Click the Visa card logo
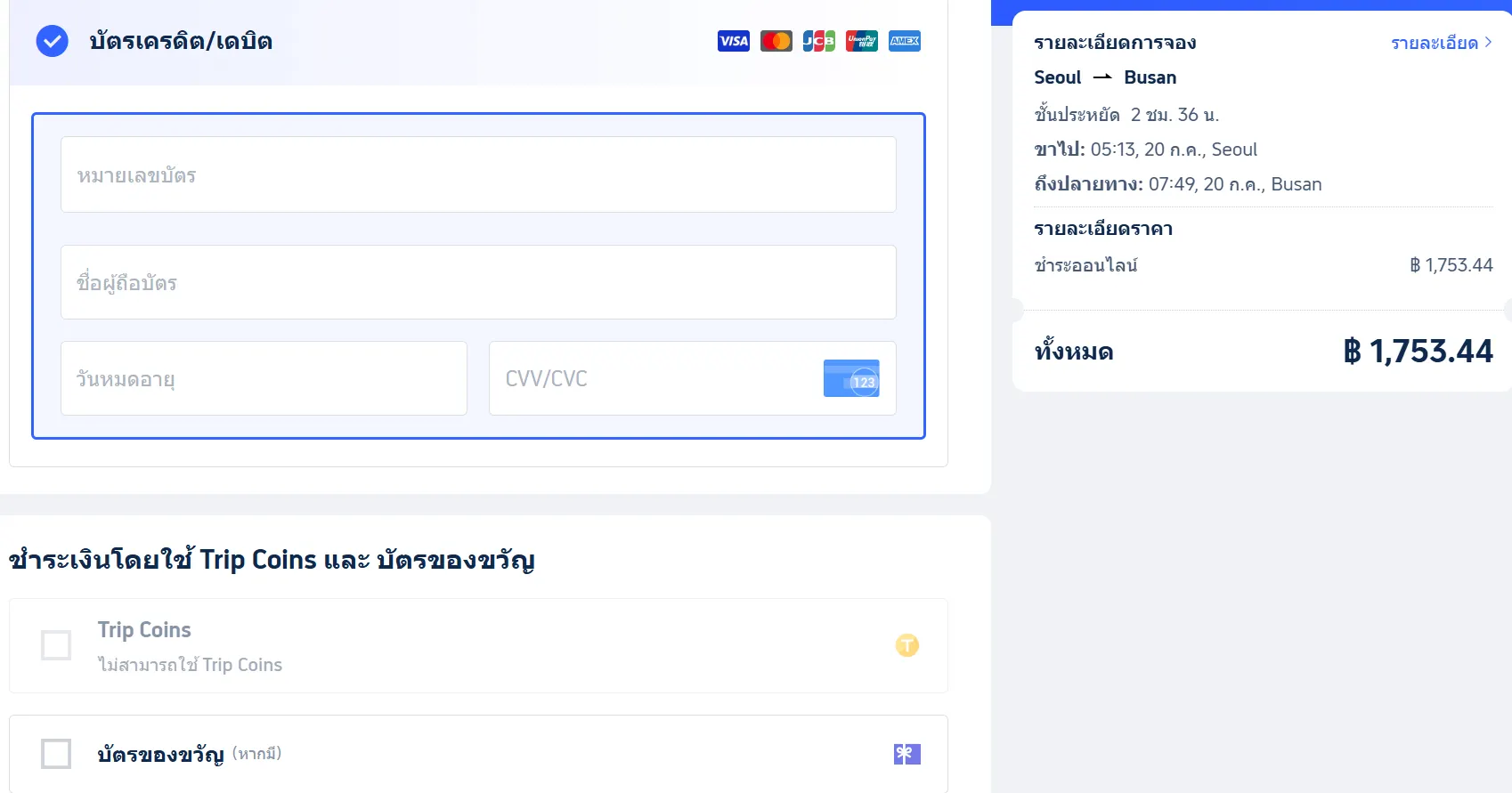 (733, 41)
